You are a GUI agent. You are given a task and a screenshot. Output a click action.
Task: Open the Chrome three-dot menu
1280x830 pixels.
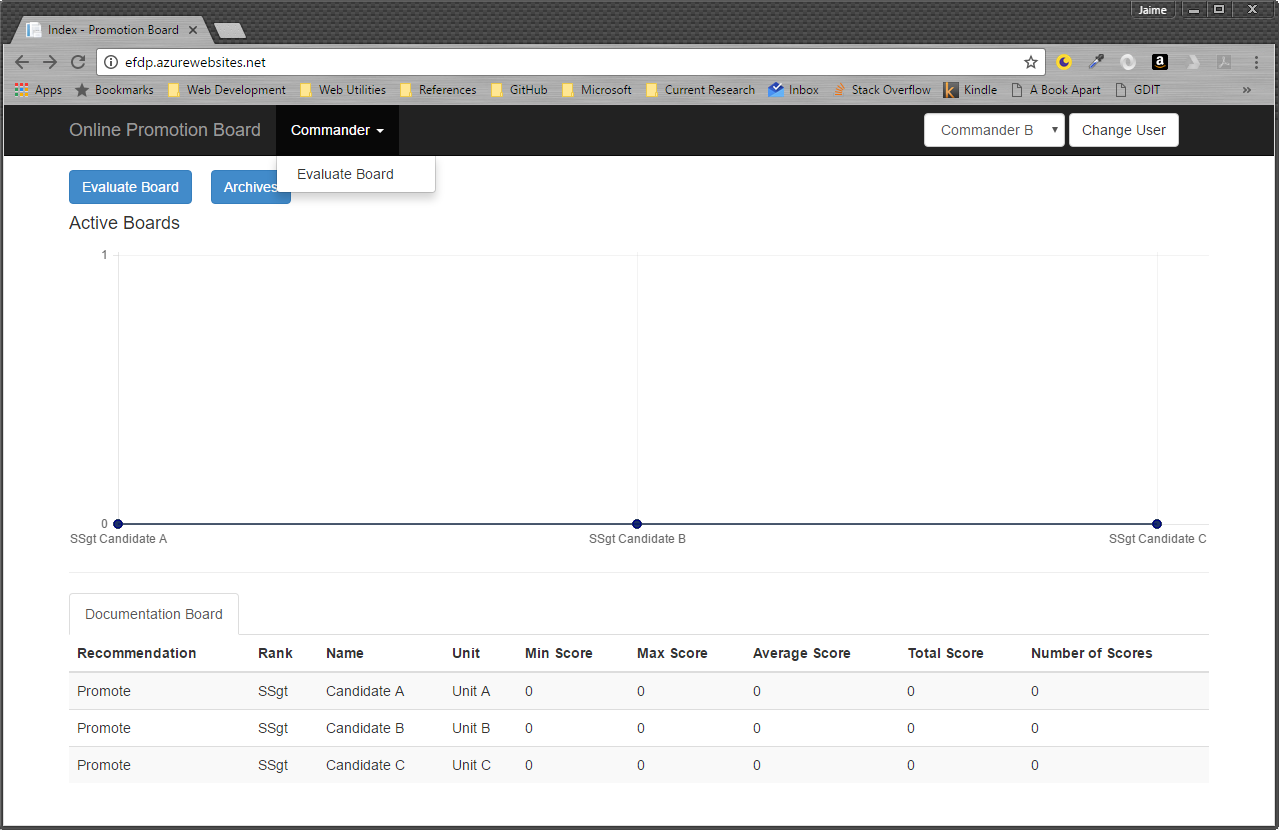[1256, 62]
